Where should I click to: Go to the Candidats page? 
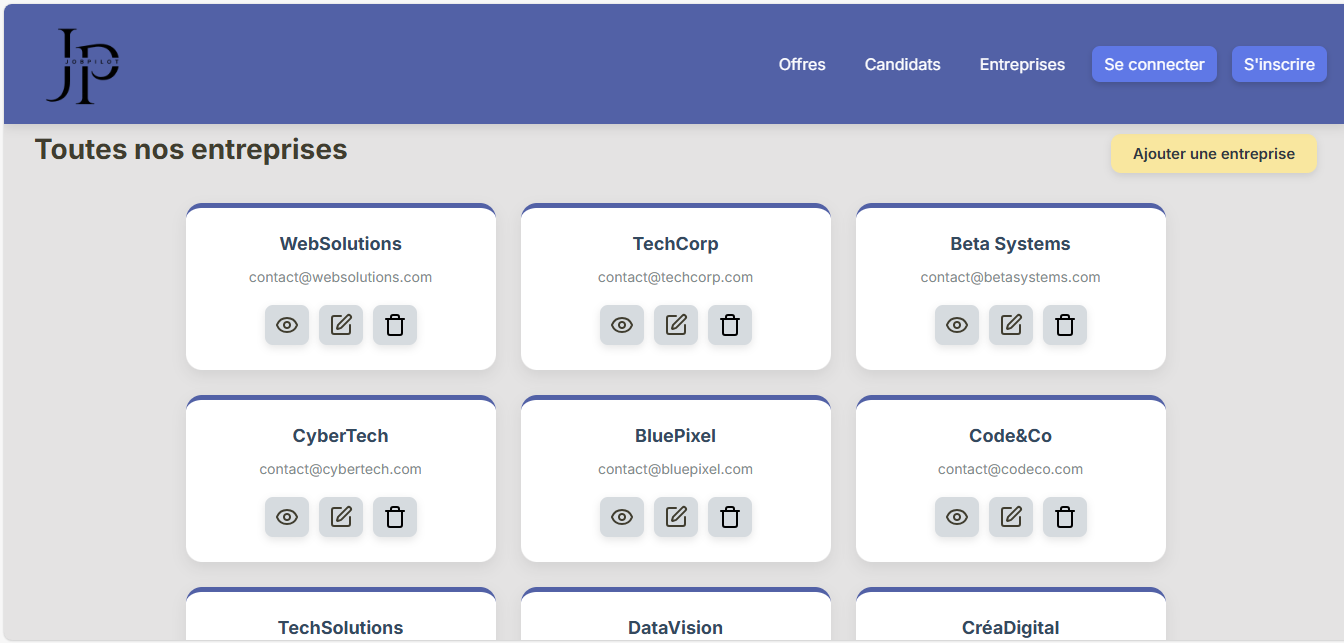coord(902,64)
